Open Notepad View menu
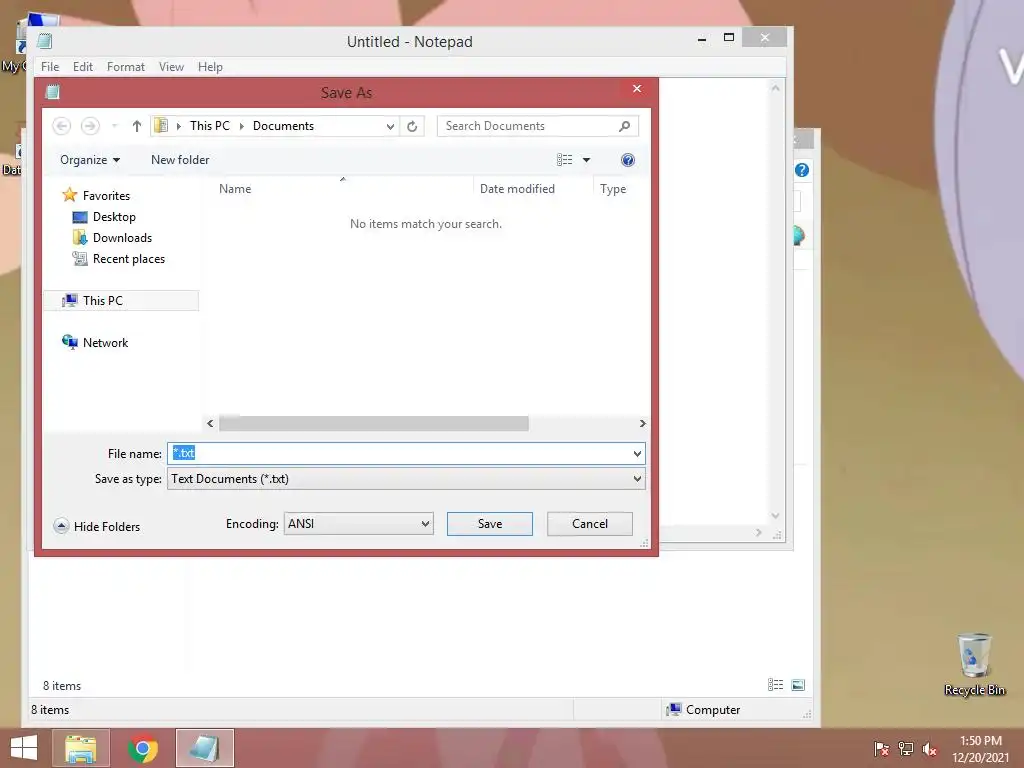The width and height of the screenshot is (1024, 768). [x=171, y=67]
